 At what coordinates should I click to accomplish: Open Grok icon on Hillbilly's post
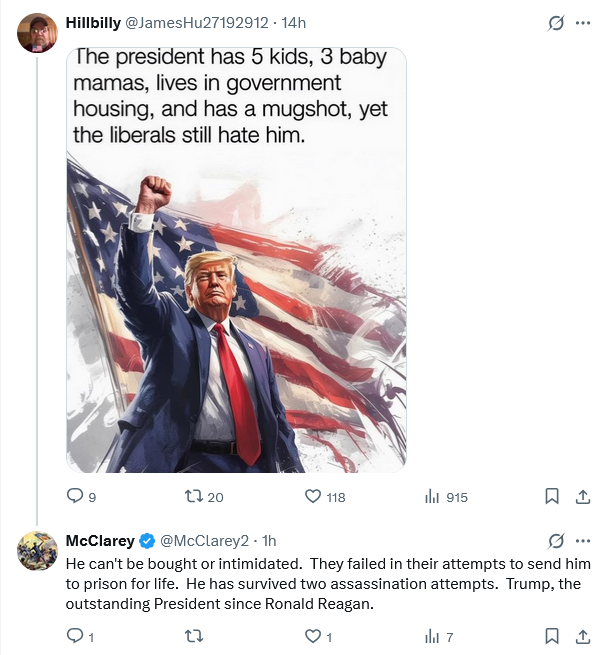[556, 22]
